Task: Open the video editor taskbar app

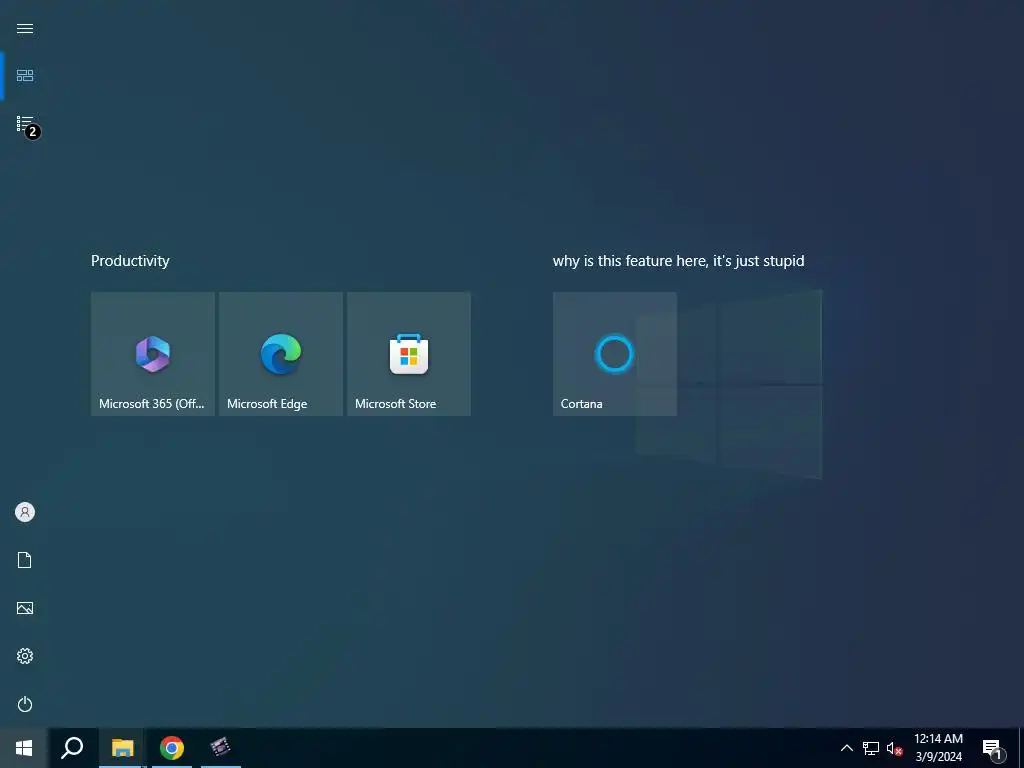Action: 221,748
